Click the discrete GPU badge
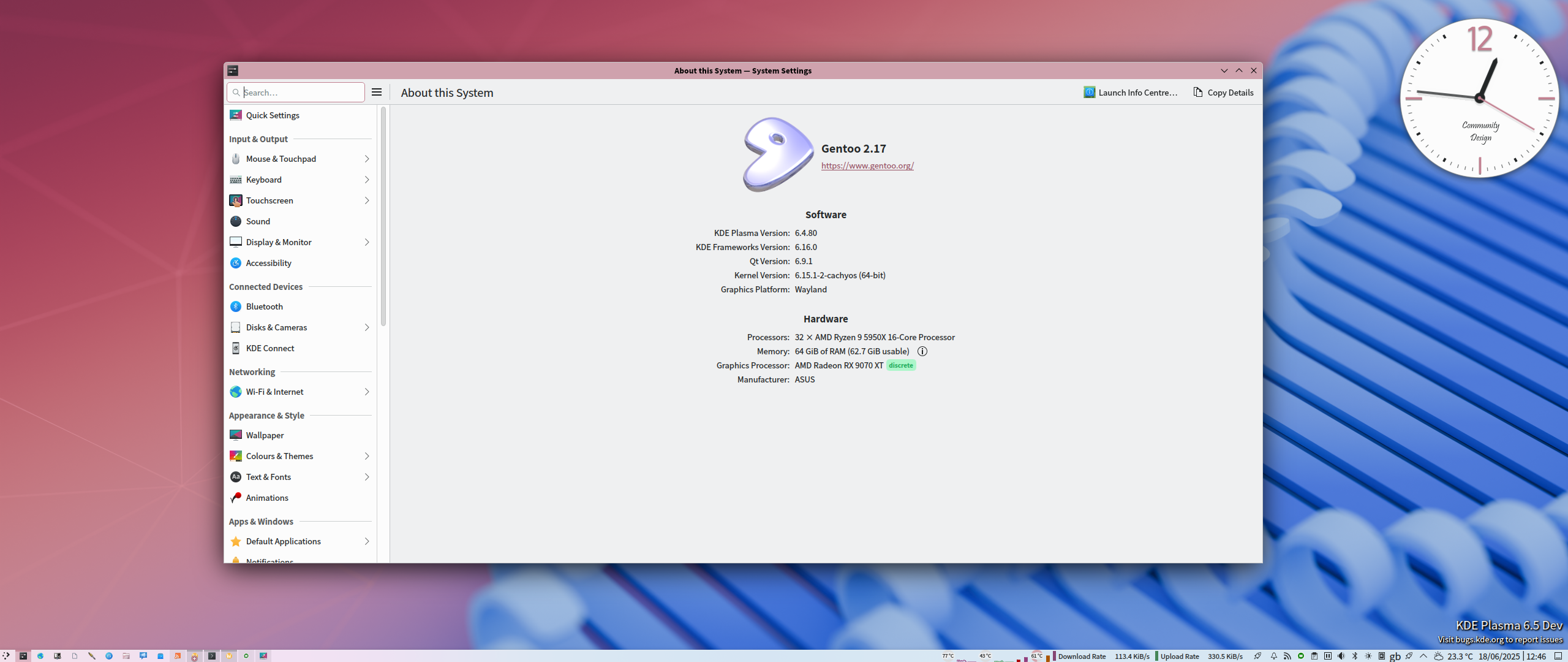Image resolution: width=1568 pixels, height=662 pixels. [901, 365]
